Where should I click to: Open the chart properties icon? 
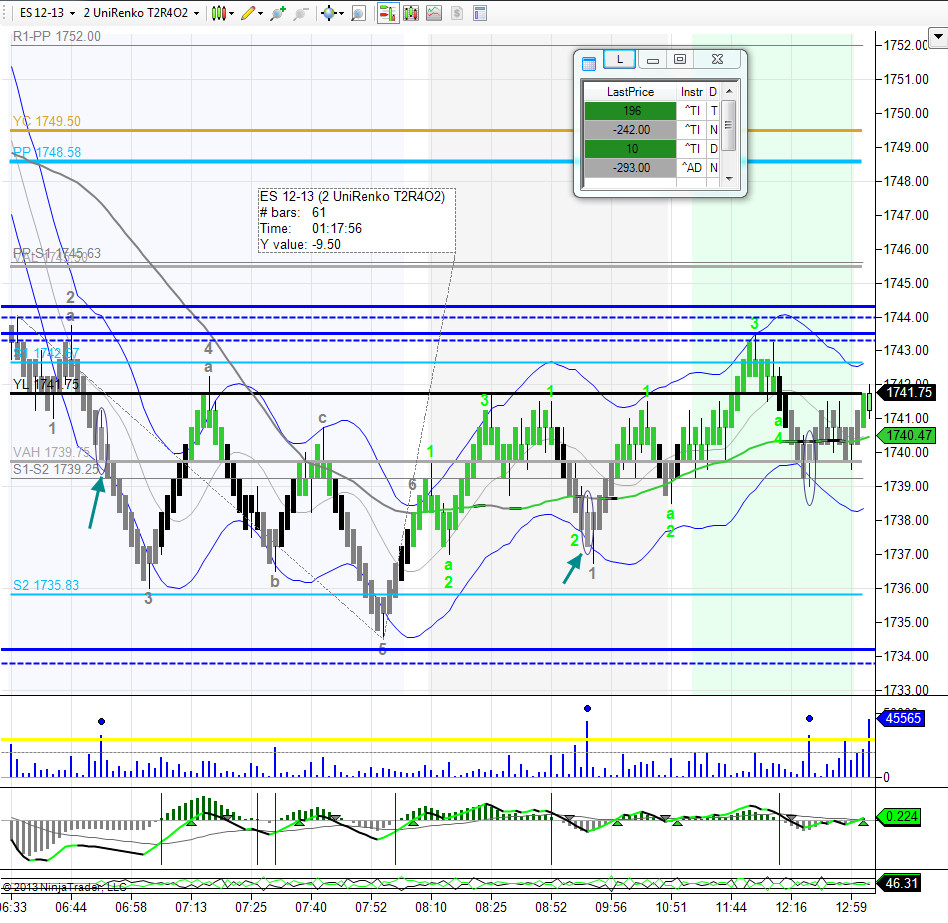pyautogui.click(x=480, y=13)
